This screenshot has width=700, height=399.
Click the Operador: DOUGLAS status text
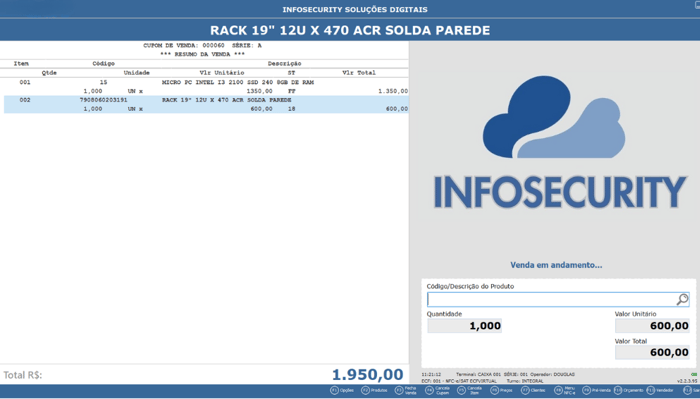552,374
